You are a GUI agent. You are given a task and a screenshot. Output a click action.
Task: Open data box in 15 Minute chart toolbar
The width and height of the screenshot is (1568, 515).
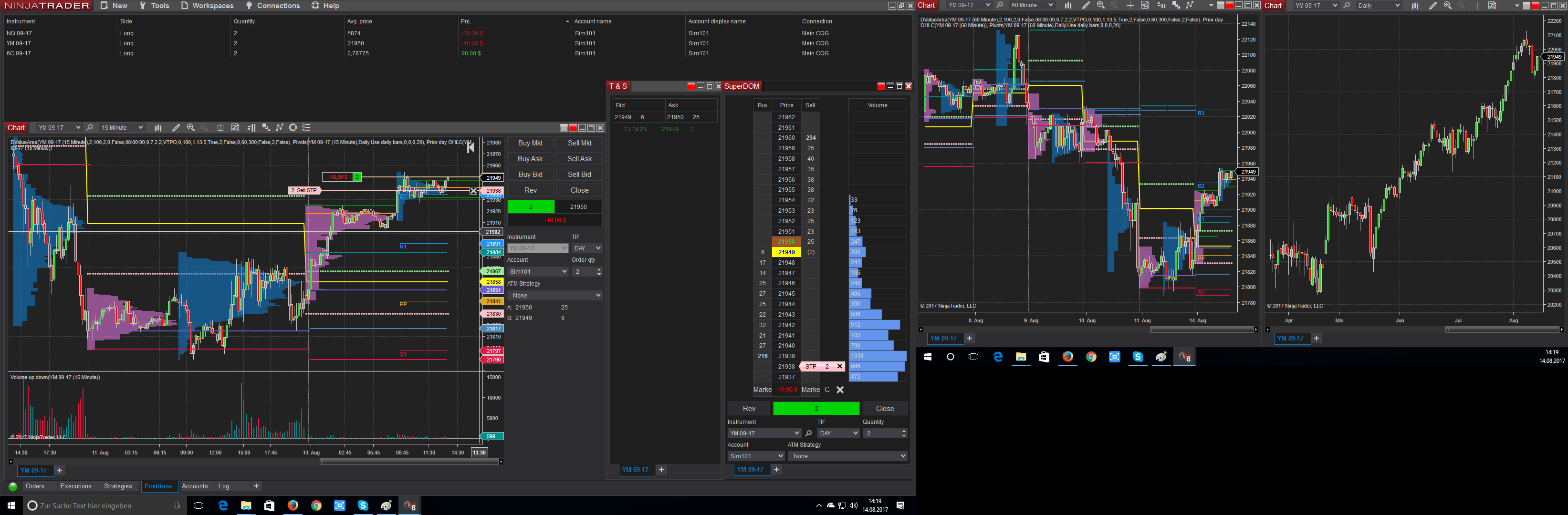coord(235,128)
